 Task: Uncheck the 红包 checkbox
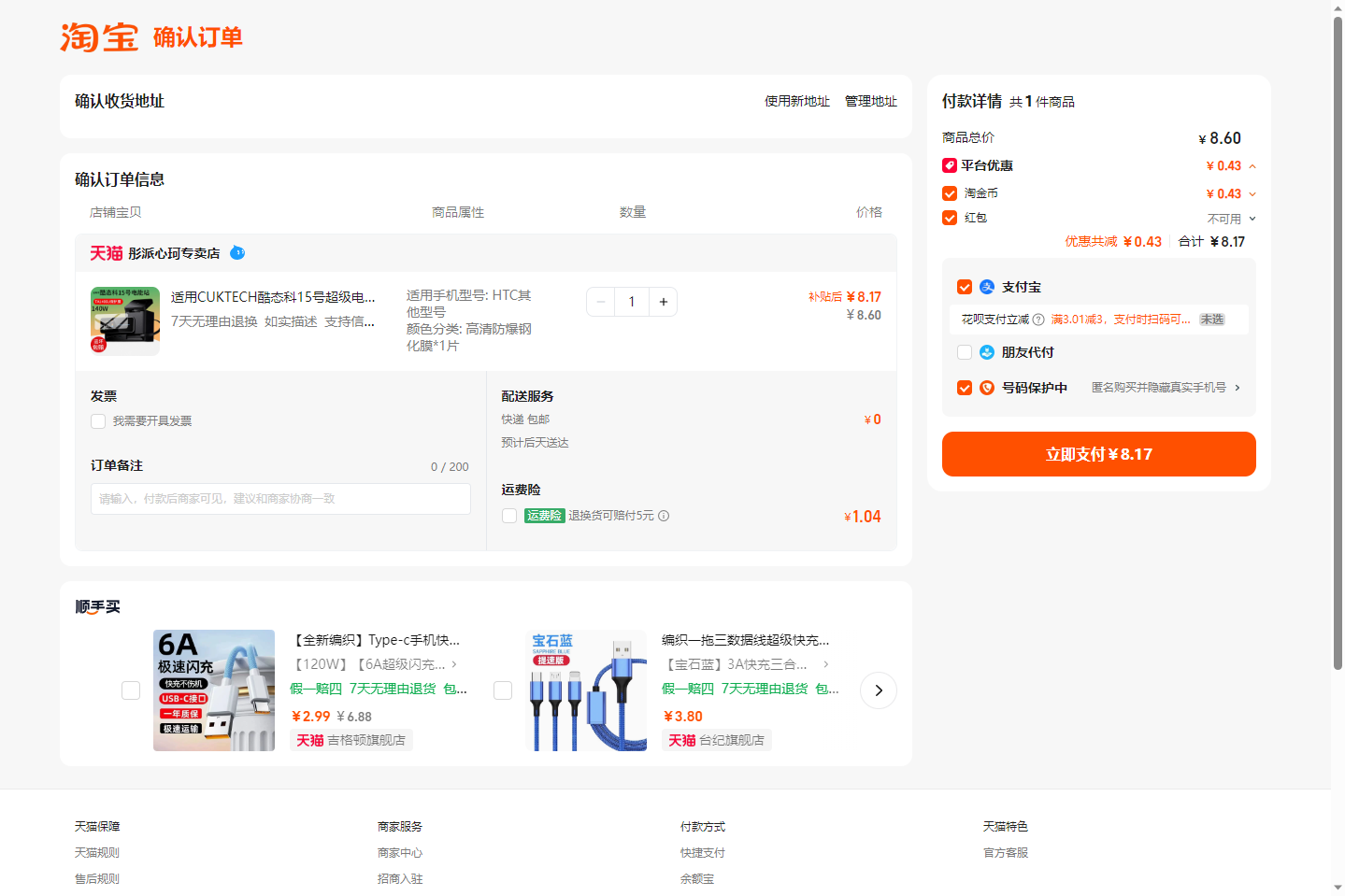click(x=950, y=218)
